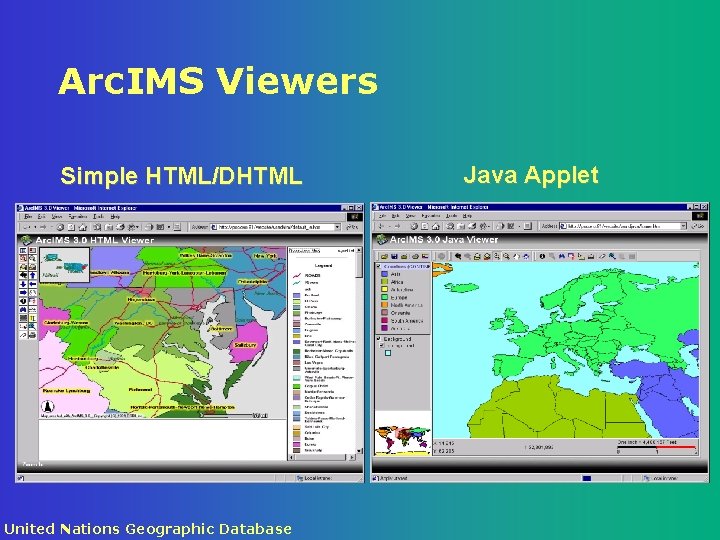Click the Print icon in HTML Viewer toolbox
The width and height of the screenshot is (720, 540).
click(33, 335)
